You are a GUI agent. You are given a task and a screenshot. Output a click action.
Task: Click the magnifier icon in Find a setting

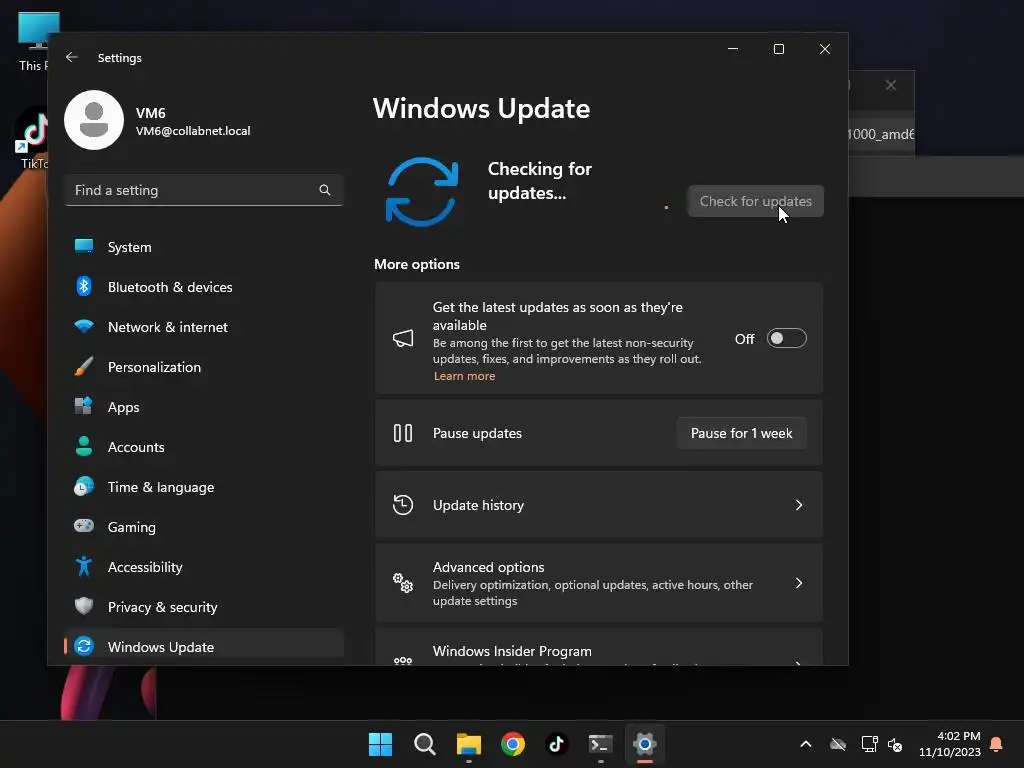click(325, 190)
